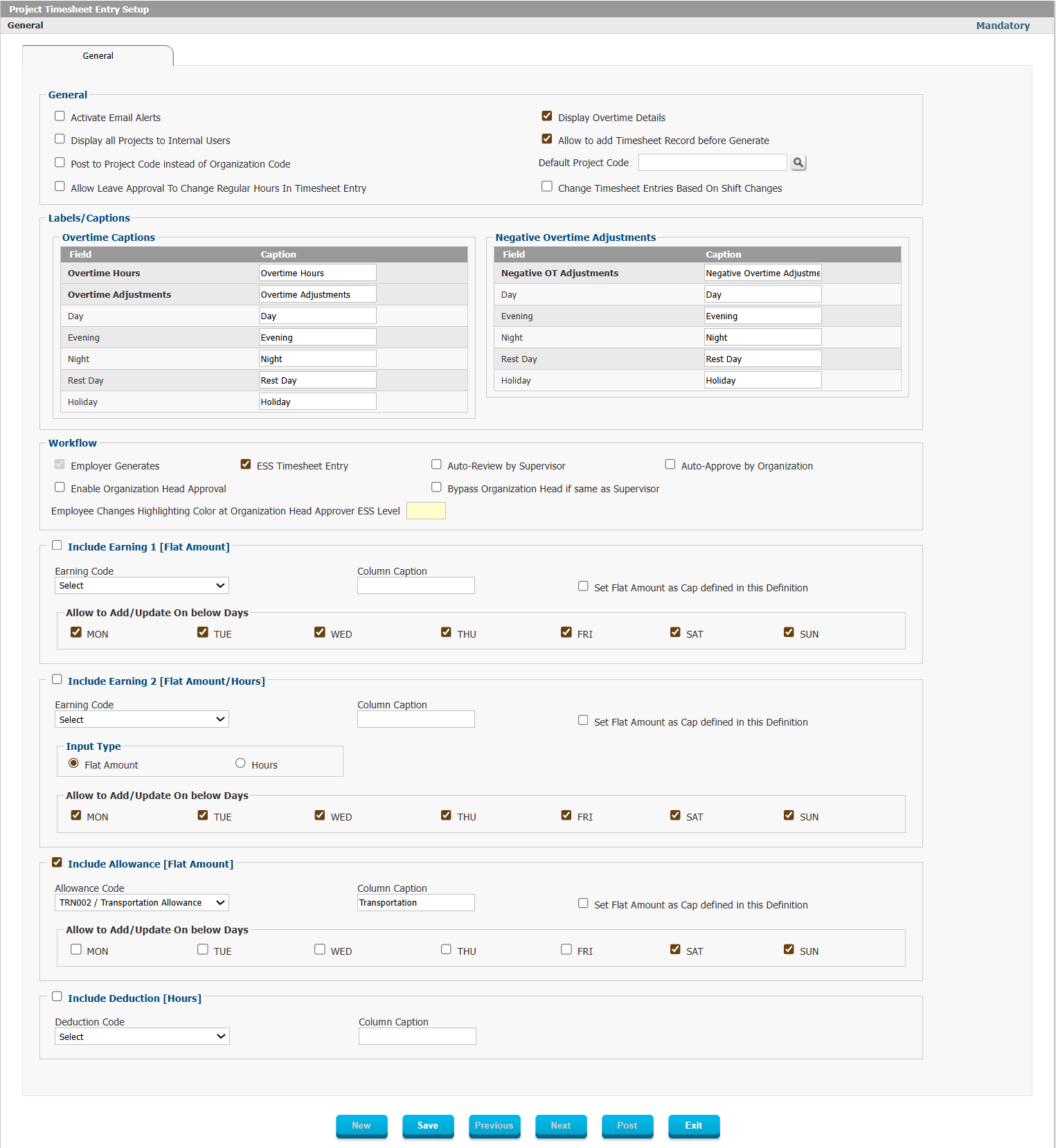Check Auto-Approve by Organization
Viewport: 1056px width, 1148px height.
tap(670, 465)
